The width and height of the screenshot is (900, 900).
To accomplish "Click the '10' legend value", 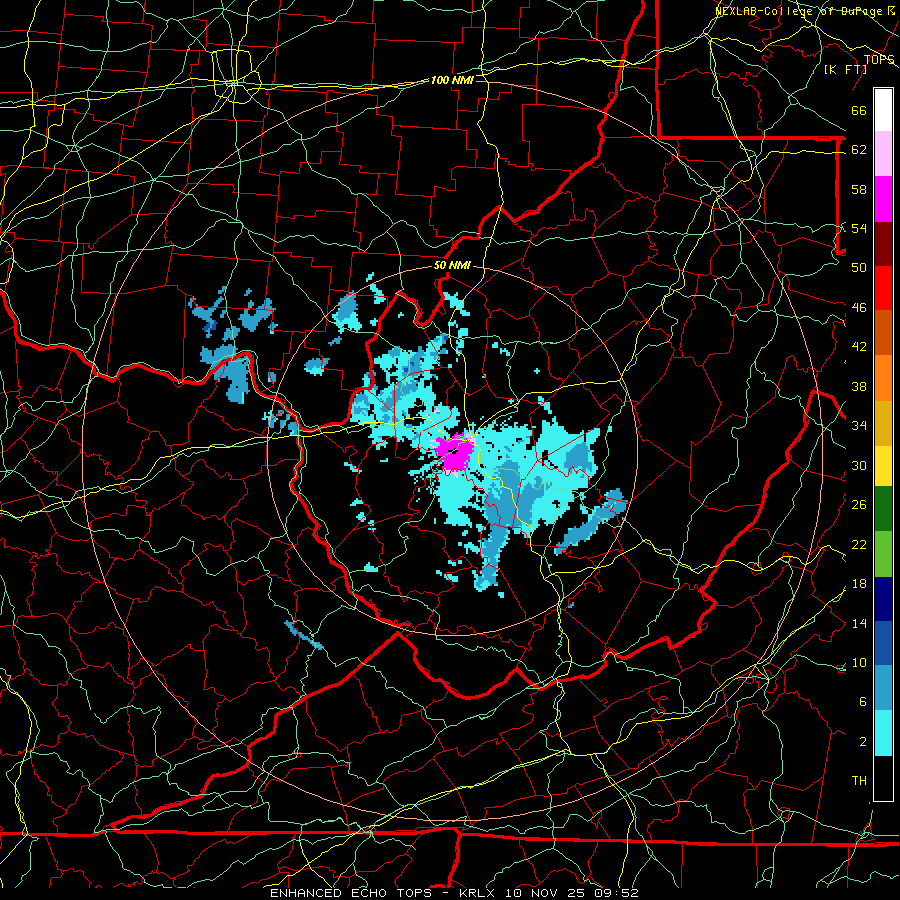I will (859, 662).
